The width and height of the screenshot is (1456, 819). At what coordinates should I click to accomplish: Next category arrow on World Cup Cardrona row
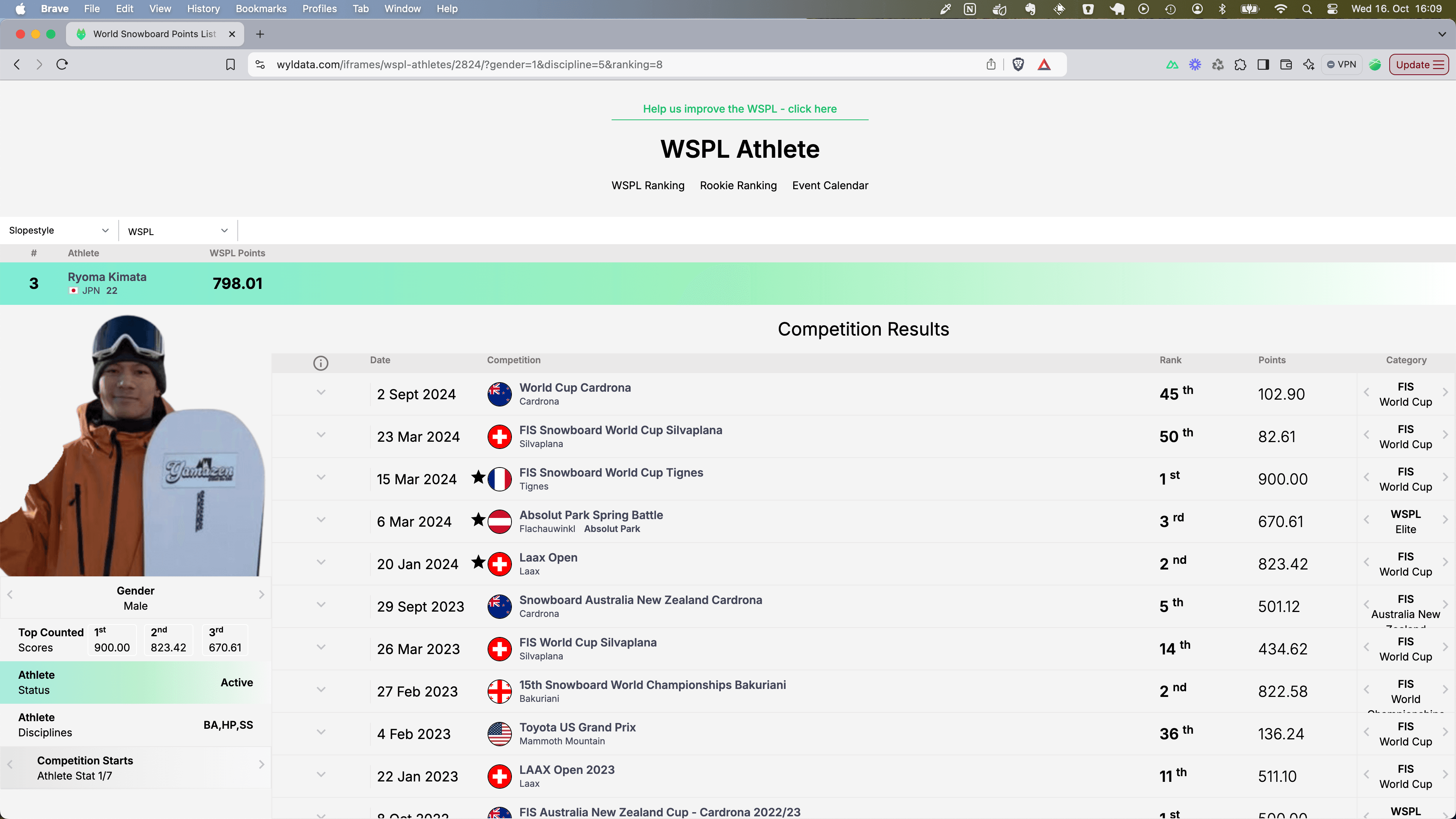(1445, 392)
